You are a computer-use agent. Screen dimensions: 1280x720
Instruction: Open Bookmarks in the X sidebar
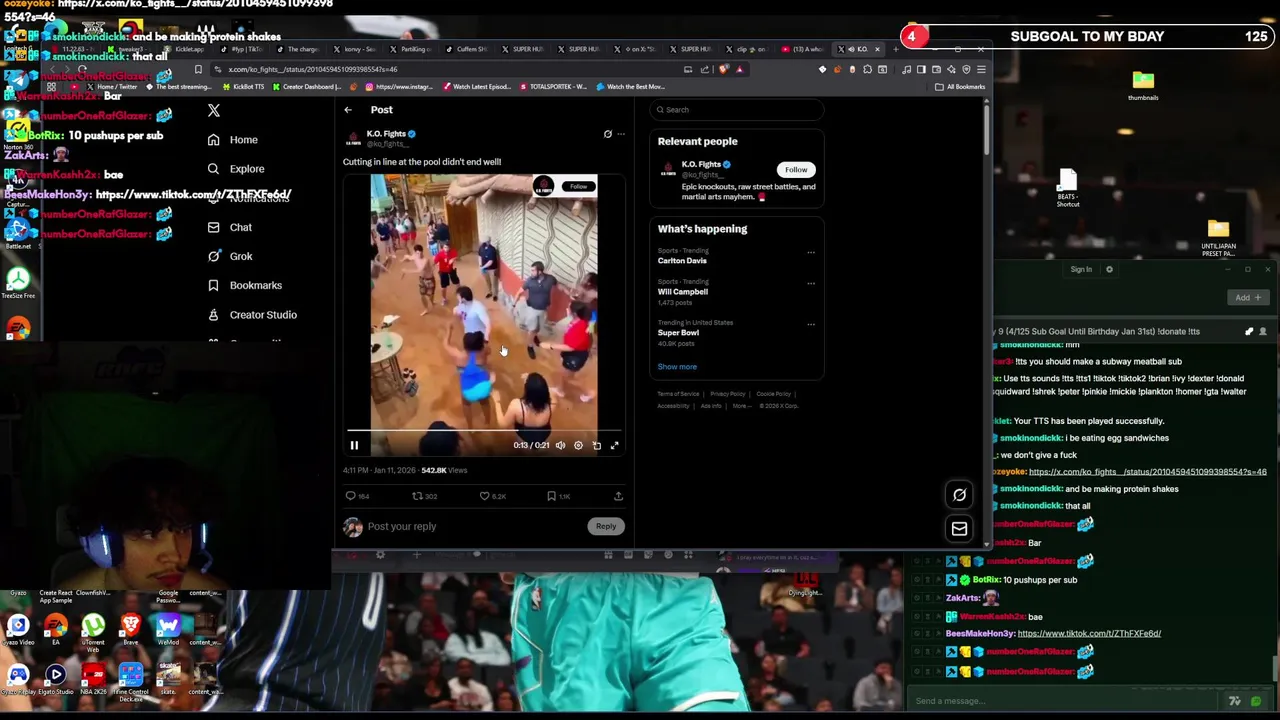point(245,285)
